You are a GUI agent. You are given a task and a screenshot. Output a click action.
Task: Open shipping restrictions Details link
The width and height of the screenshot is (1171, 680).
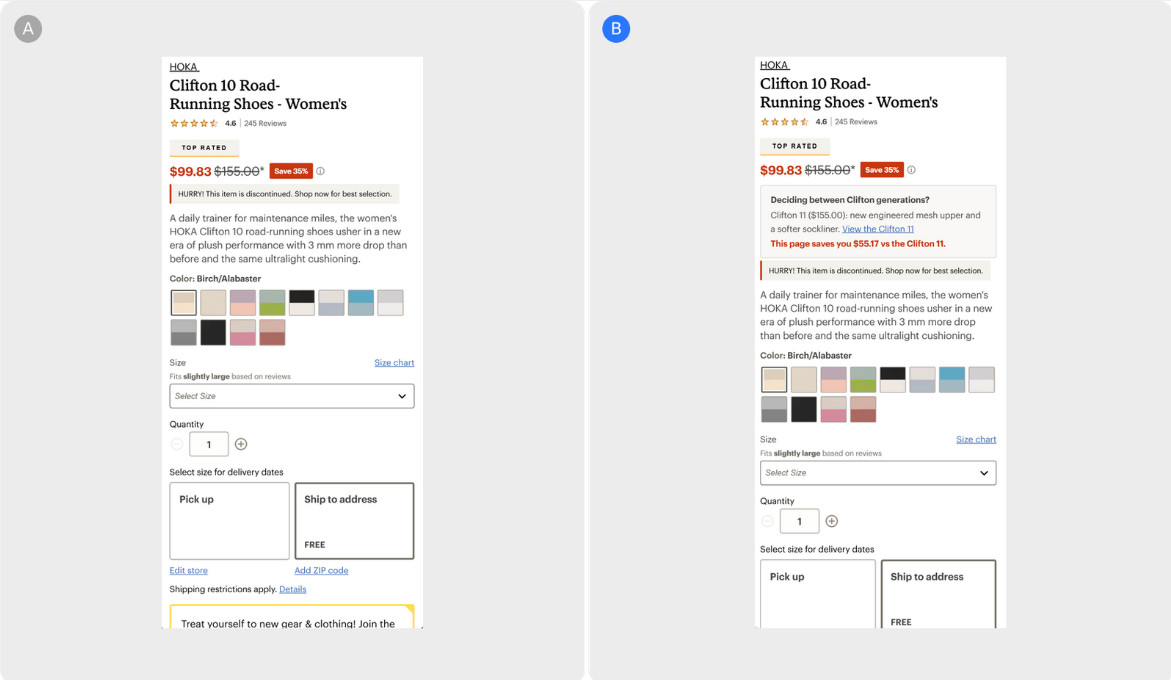[293, 589]
